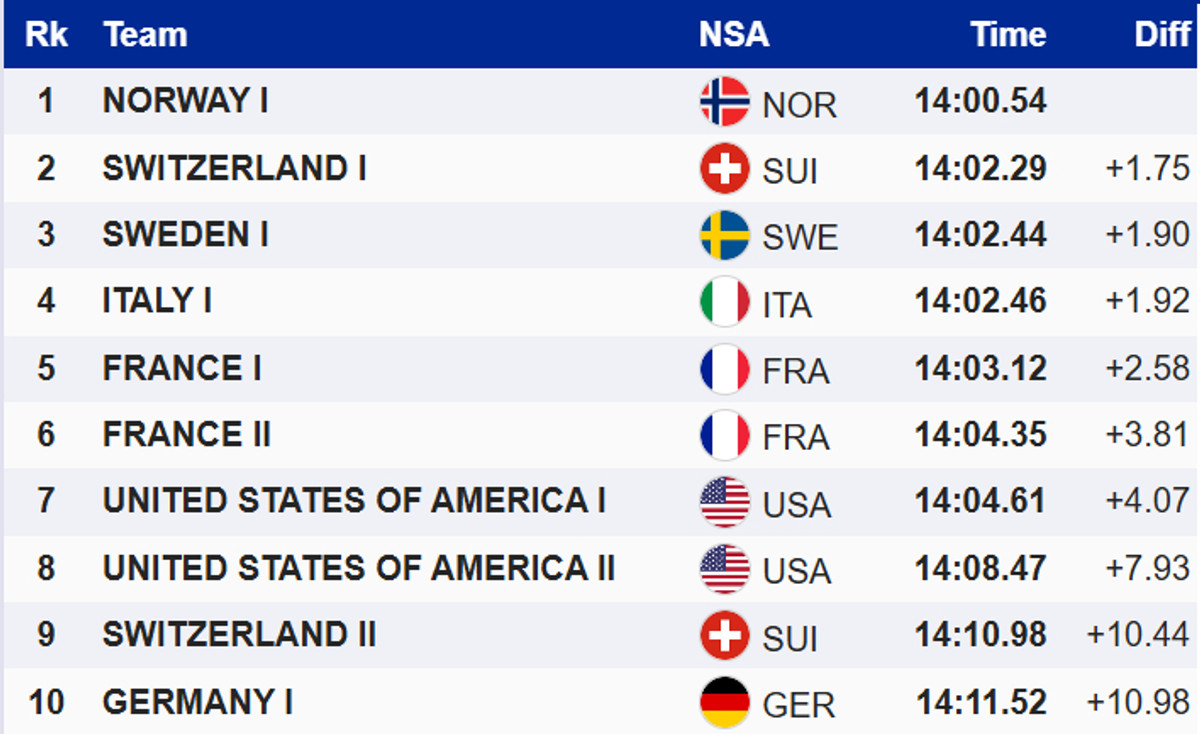The width and height of the screenshot is (1200, 734).
Task: Select the GERMANY I team name
Action: [197, 702]
